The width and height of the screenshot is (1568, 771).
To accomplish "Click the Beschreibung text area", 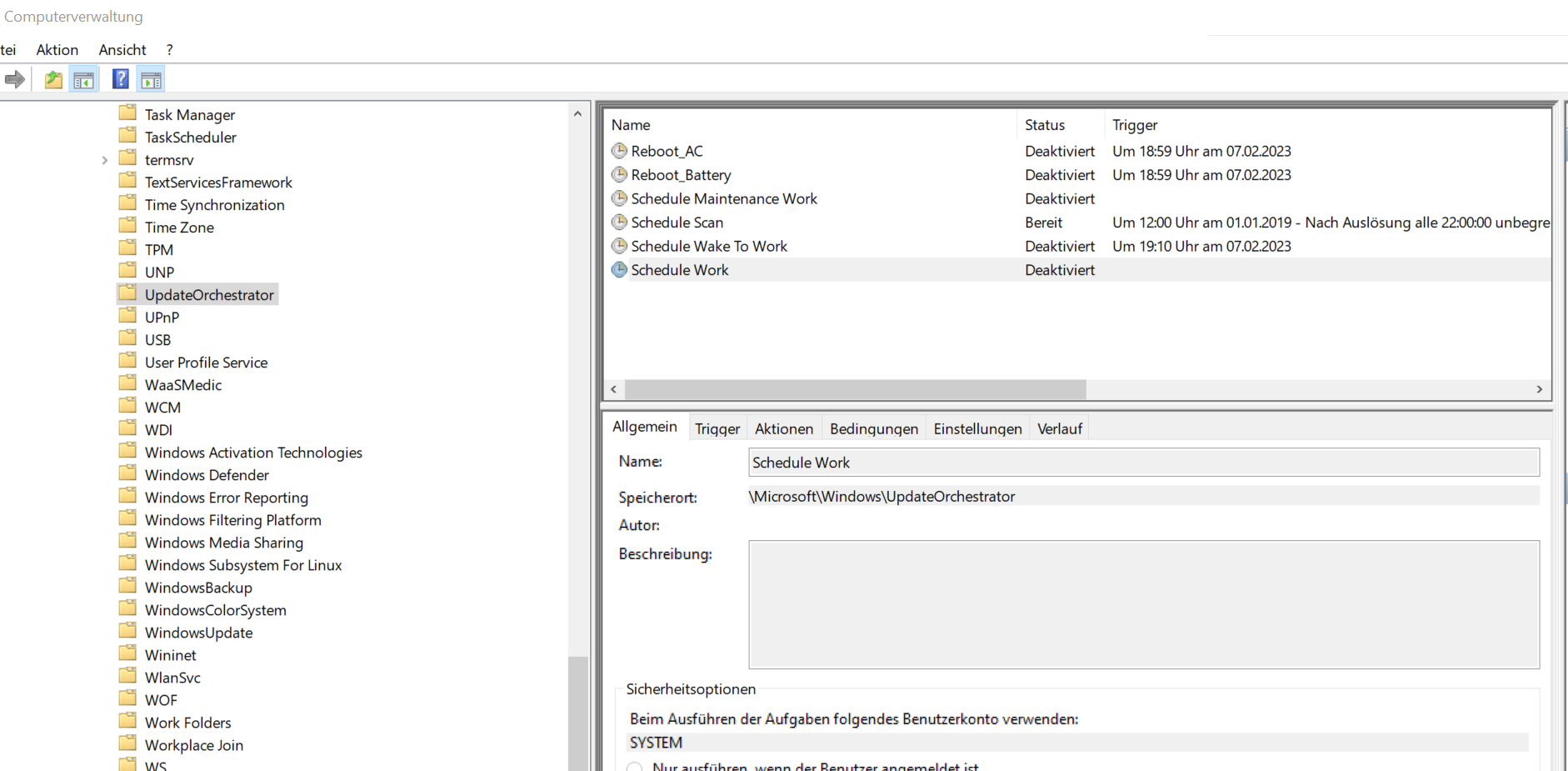I will coord(1144,604).
